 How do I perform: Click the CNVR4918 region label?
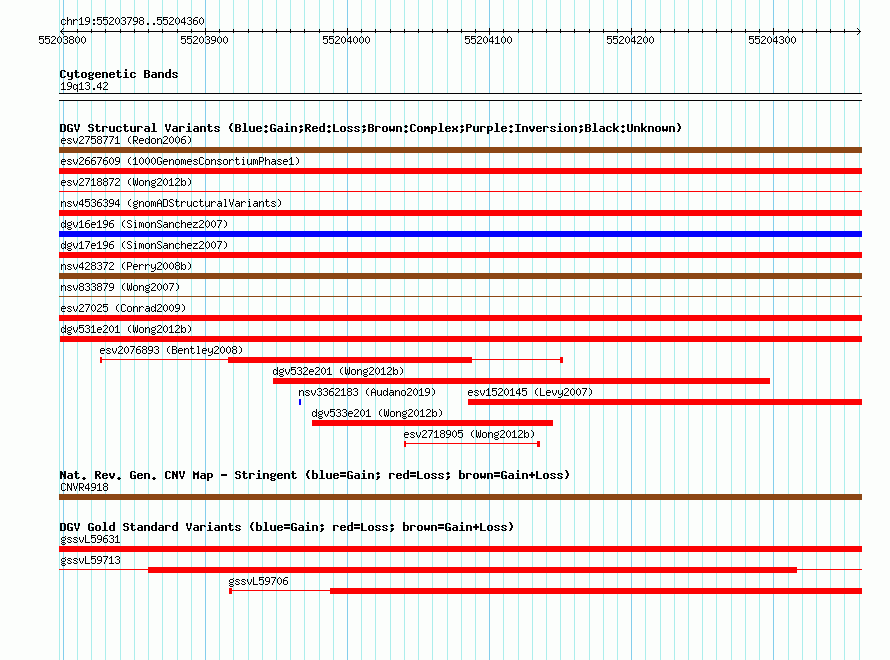(x=84, y=487)
